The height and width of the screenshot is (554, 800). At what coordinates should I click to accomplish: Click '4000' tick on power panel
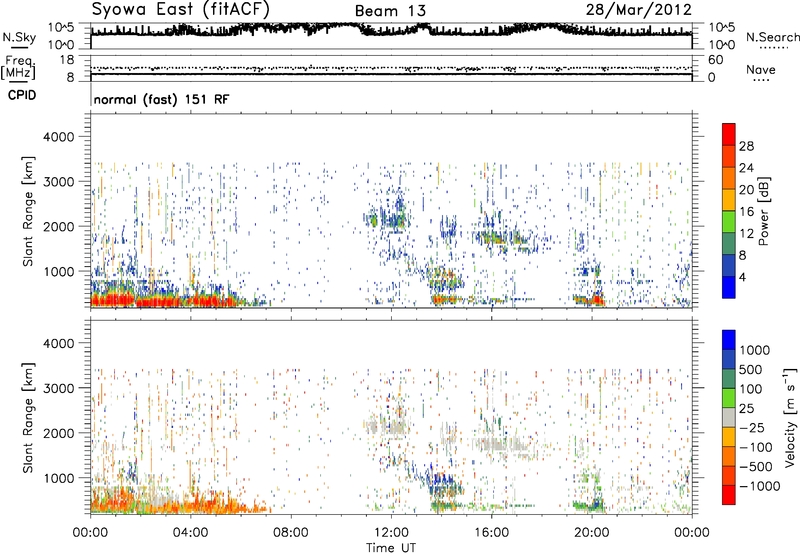coord(59,137)
